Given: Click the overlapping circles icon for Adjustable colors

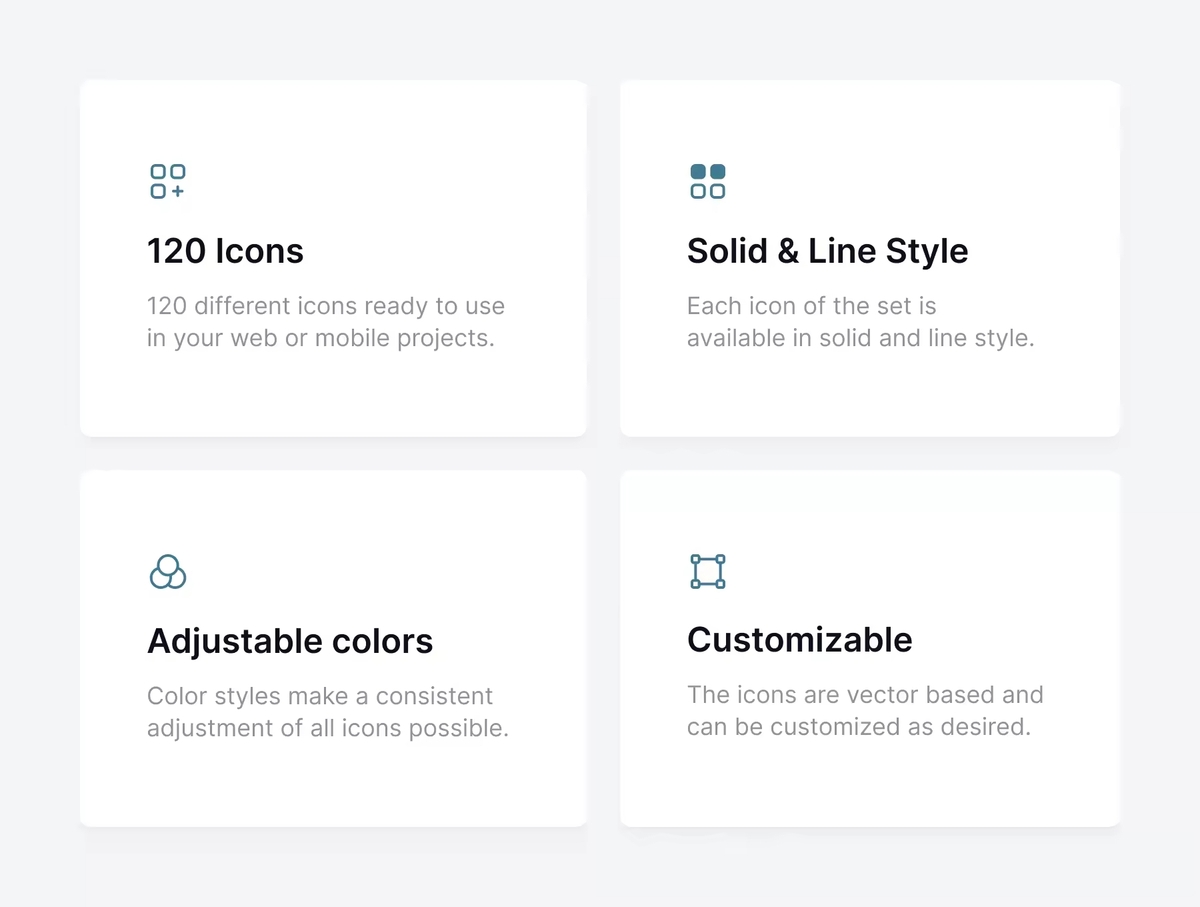Looking at the screenshot, I should (x=167, y=572).
